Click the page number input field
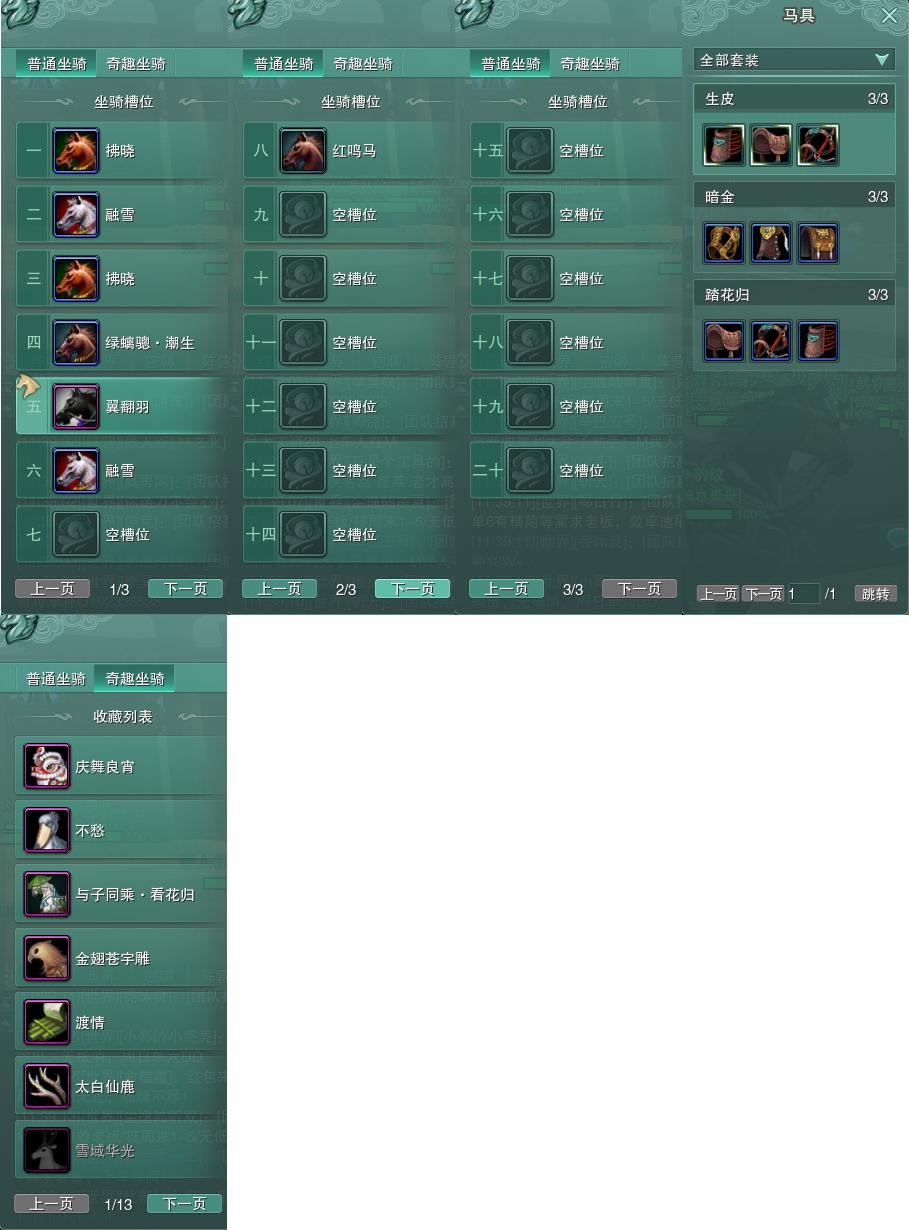The height and width of the screenshot is (1230, 909). [x=803, y=594]
